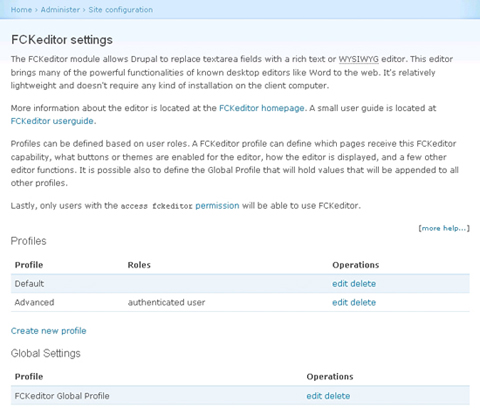Click Profile header in Profiles table
480x415 pixels.
point(29,265)
